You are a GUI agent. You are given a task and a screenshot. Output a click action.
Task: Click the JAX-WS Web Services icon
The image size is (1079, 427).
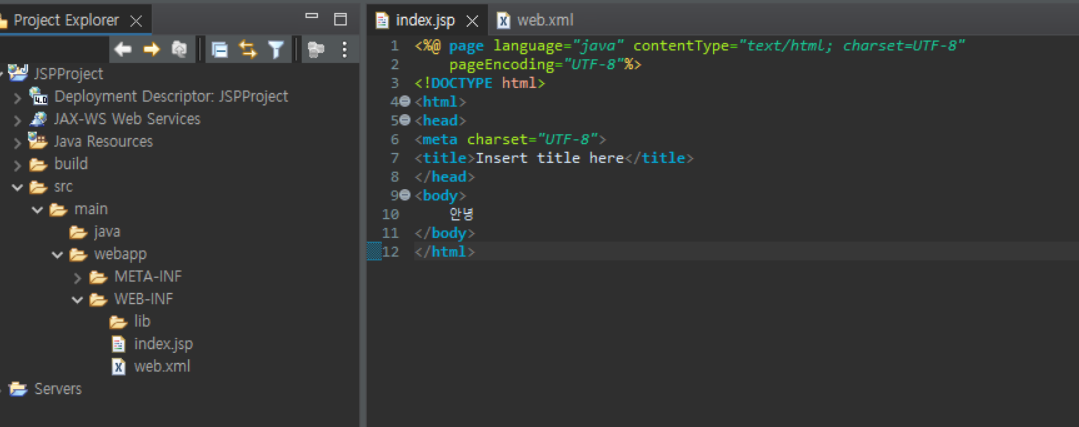click(38, 119)
